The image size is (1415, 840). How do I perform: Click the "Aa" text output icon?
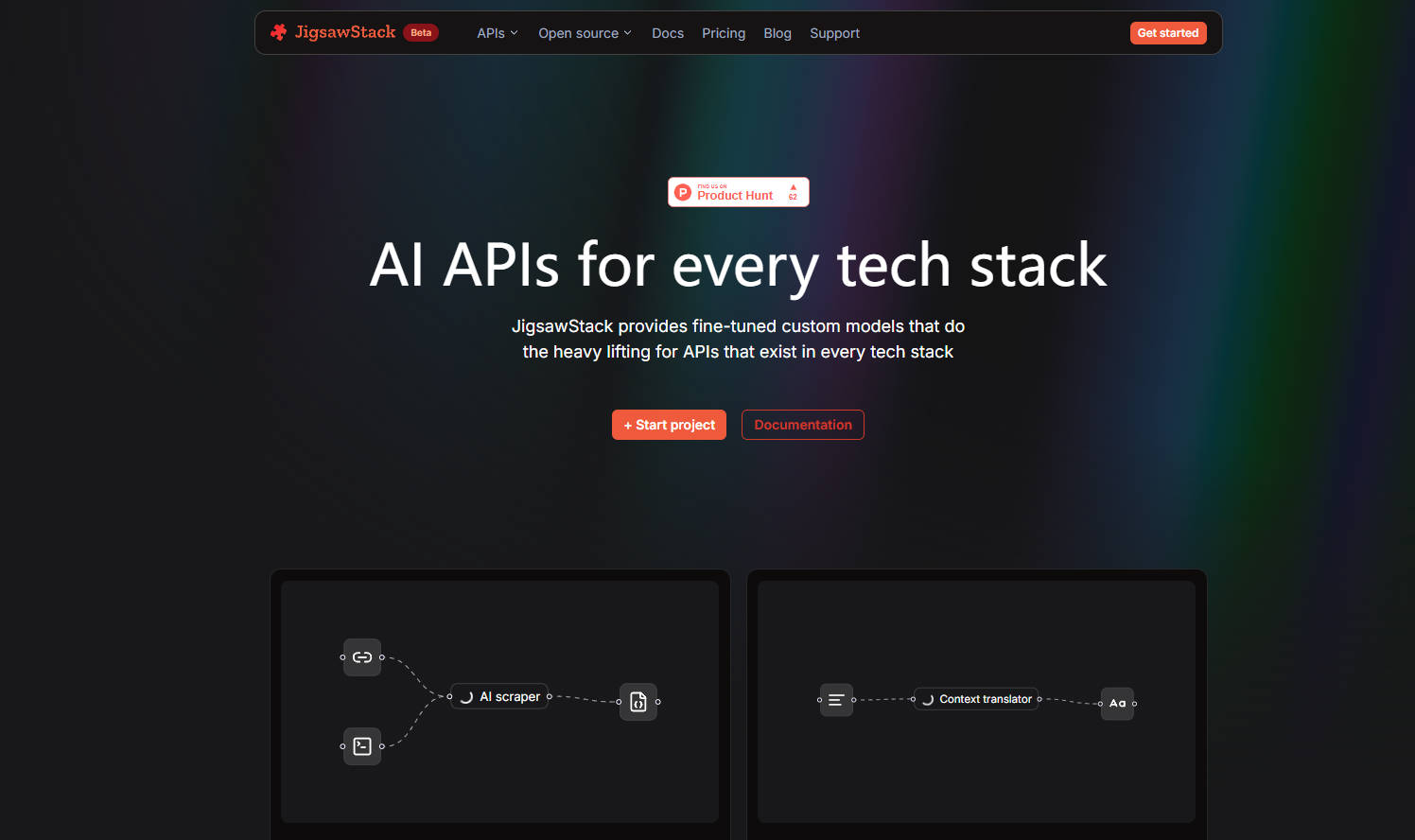point(1117,703)
